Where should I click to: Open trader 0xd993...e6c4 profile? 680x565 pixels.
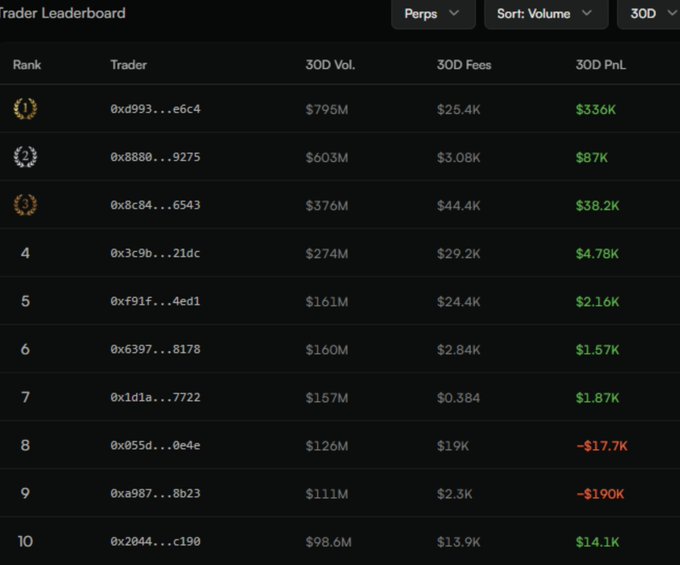click(155, 109)
